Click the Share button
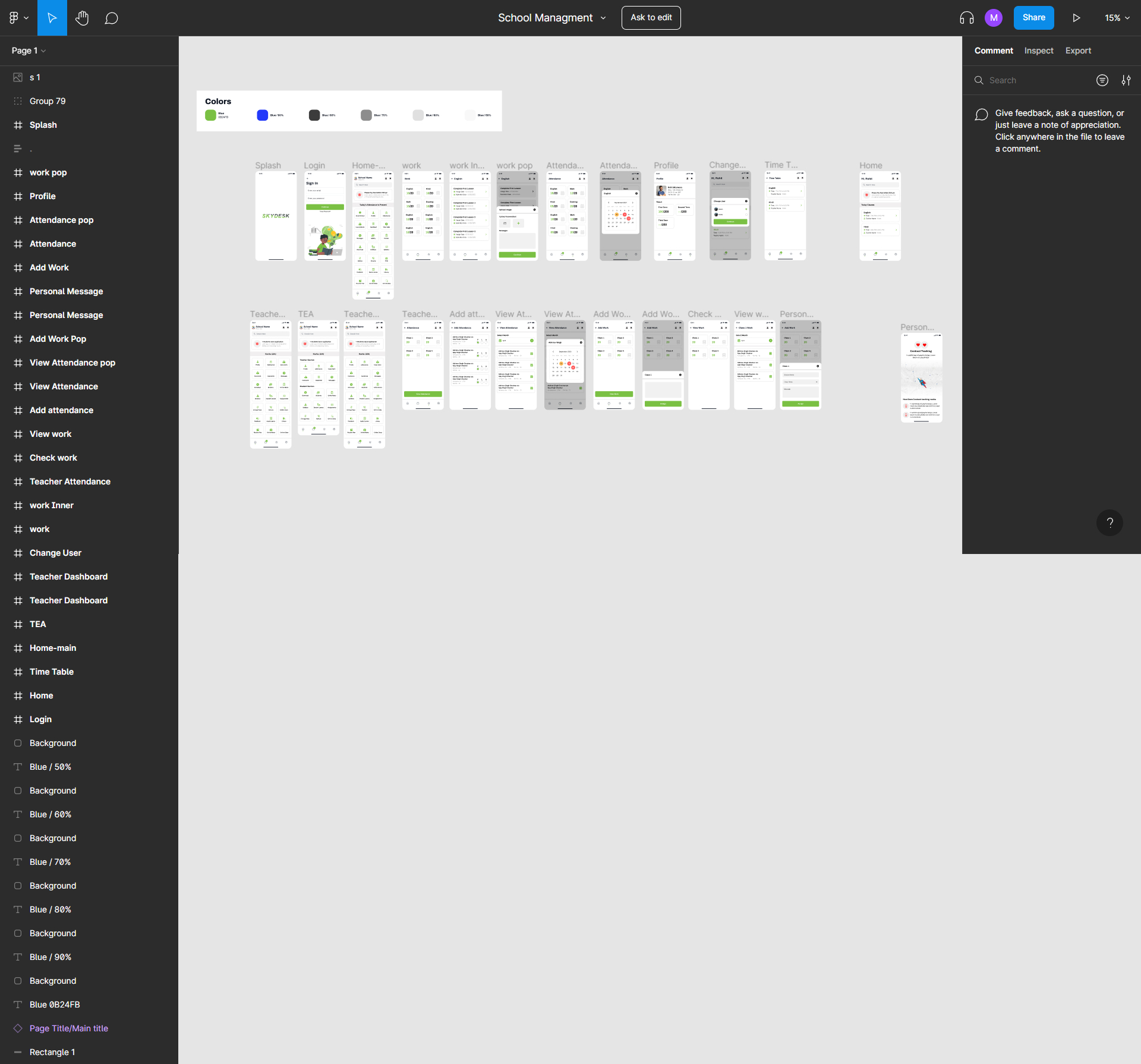Screen dimensions: 1141x1064 coord(1033,18)
